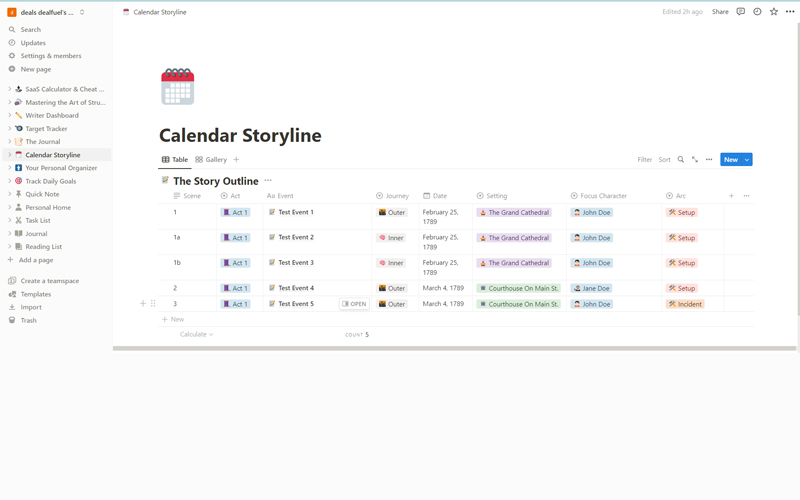The image size is (800, 500).
Task: Click Add a page in sidebar
Action: tap(36, 260)
